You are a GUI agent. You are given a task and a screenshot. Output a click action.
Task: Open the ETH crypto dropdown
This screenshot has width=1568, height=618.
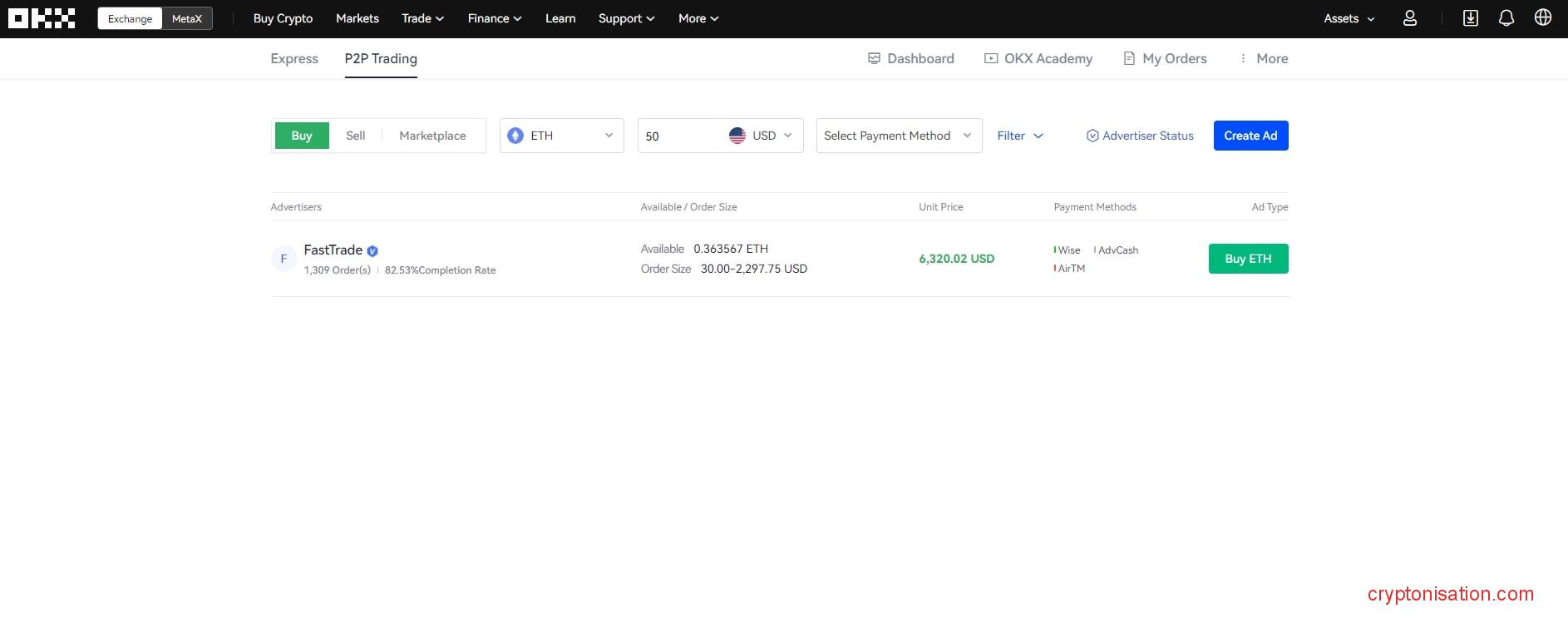point(562,136)
